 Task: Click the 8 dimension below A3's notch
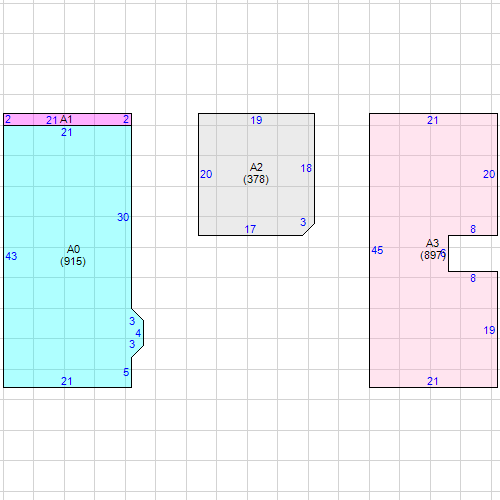point(473,278)
